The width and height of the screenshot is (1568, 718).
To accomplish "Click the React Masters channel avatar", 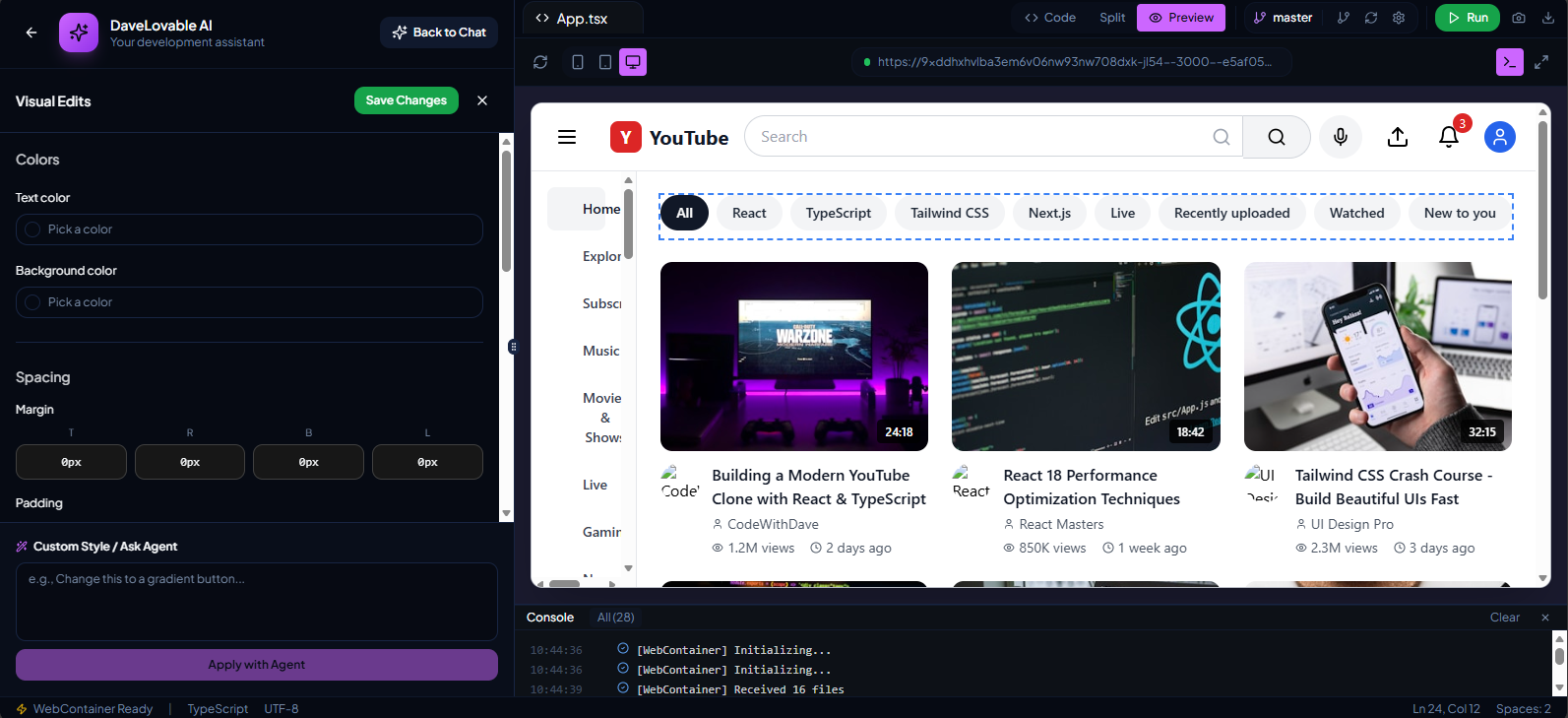I will 972,483.
